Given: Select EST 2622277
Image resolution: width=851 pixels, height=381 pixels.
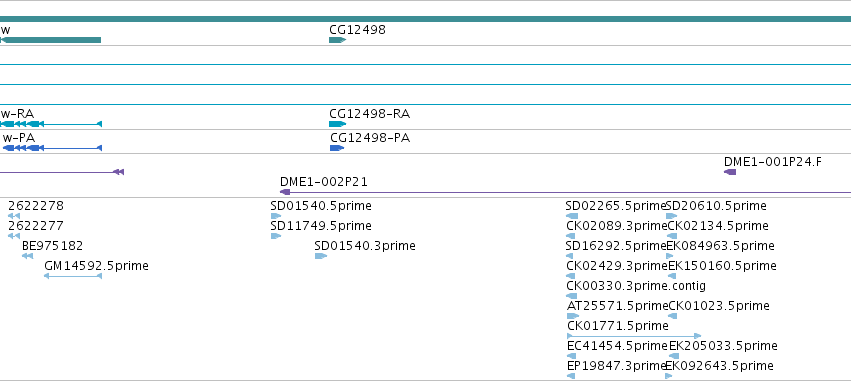Looking at the screenshot, I should click(x=36, y=226).
